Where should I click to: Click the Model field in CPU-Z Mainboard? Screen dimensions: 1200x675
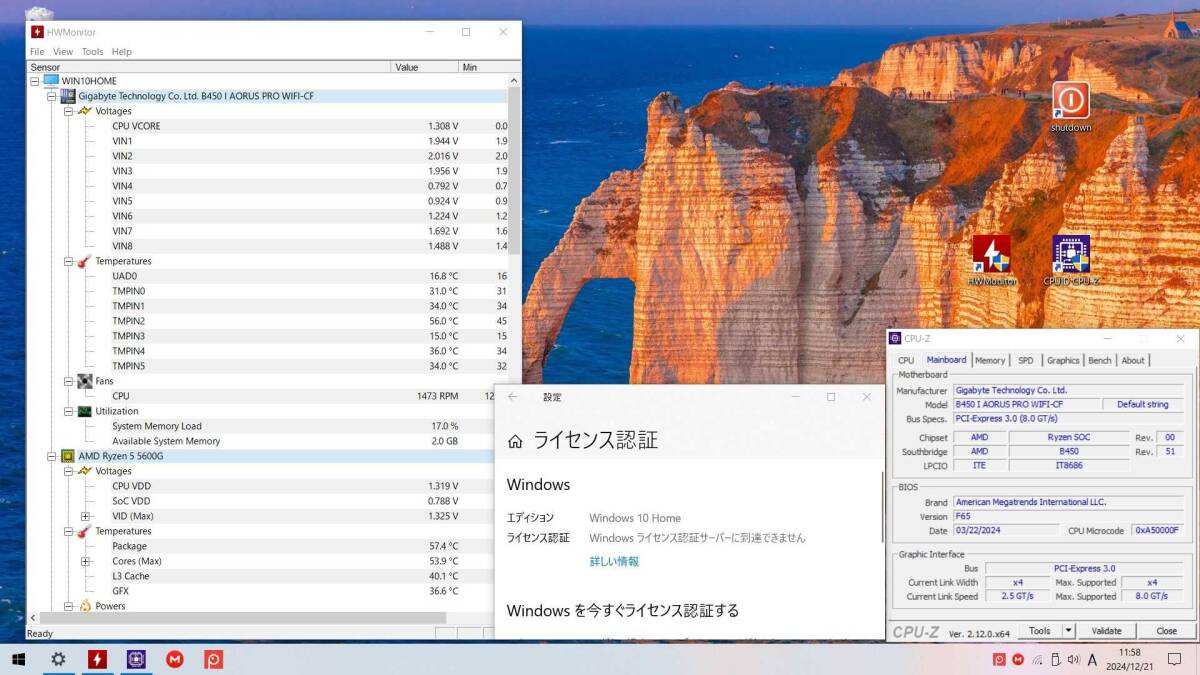(1026, 404)
